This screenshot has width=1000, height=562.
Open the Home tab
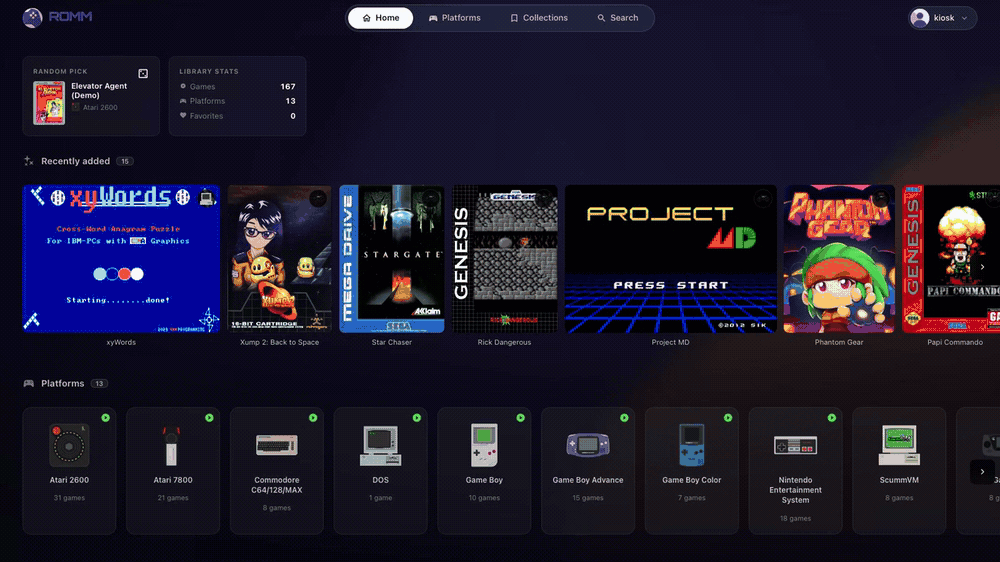click(381, 18)
